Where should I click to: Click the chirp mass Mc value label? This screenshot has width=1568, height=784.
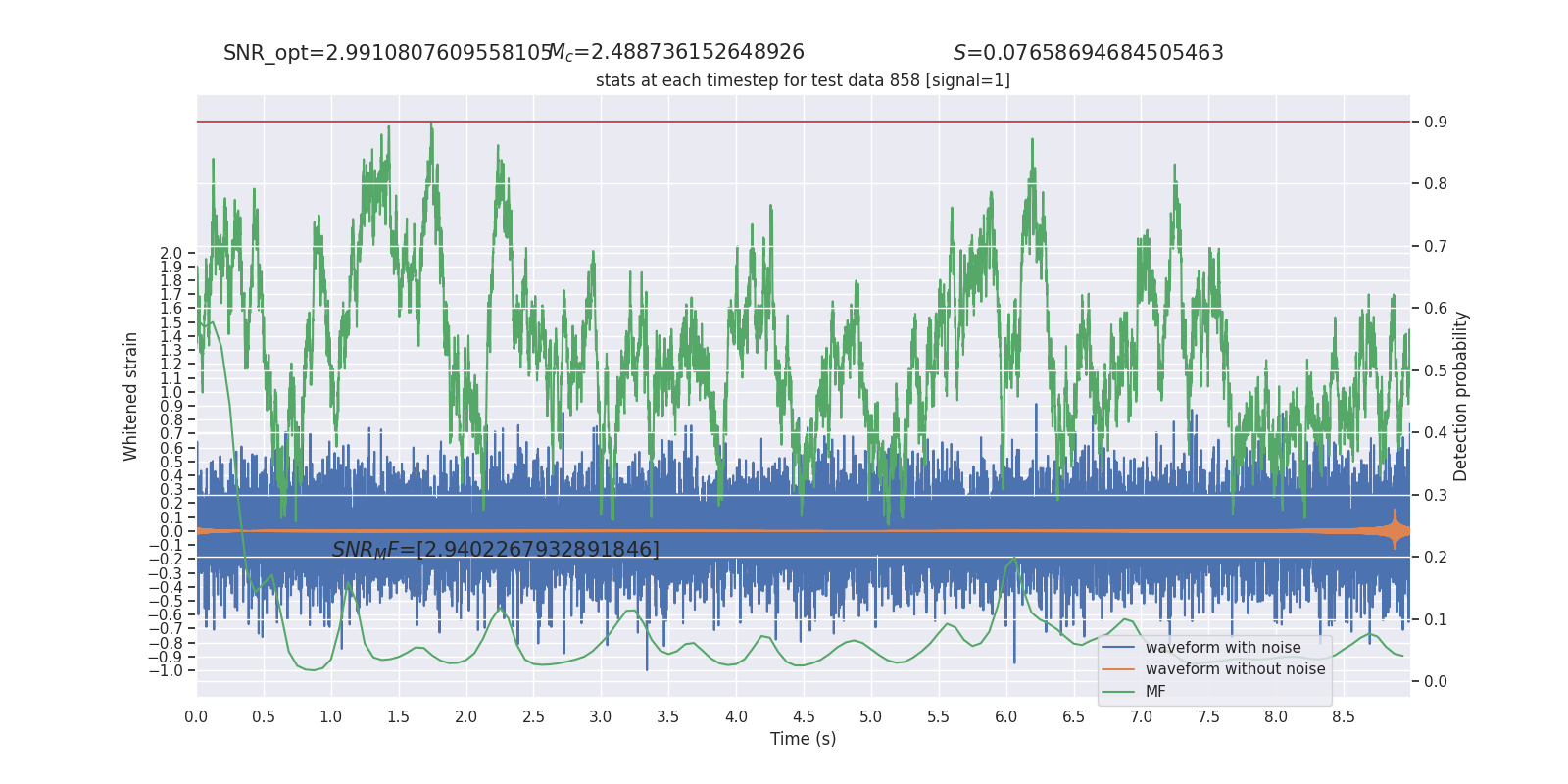click(x=676, y=52)
